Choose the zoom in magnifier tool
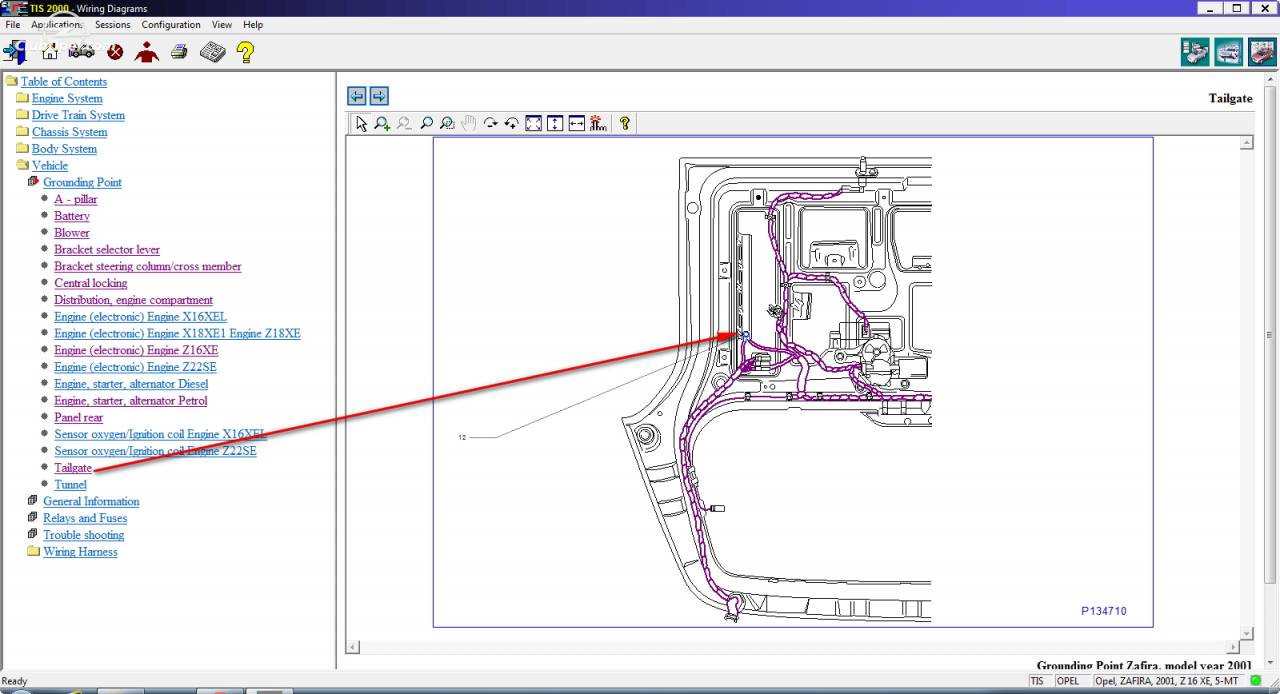 [x=383, y=123]
